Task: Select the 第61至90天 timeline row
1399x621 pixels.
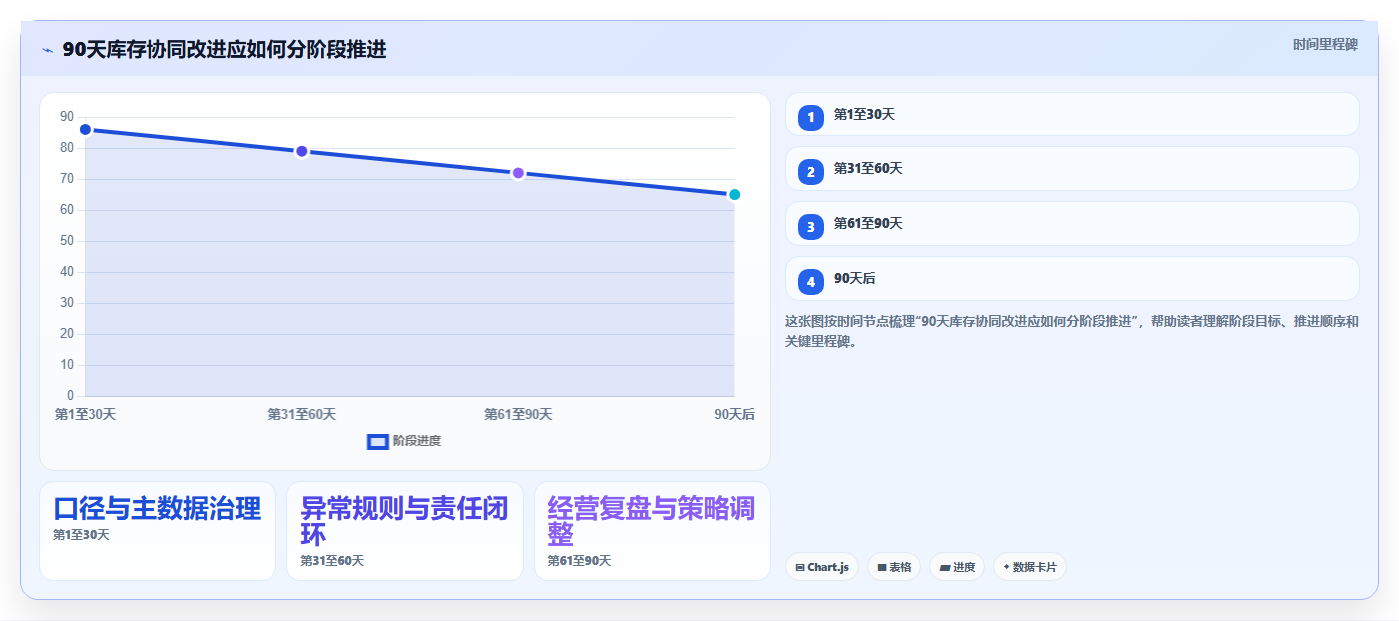Action: (1072, 224)
